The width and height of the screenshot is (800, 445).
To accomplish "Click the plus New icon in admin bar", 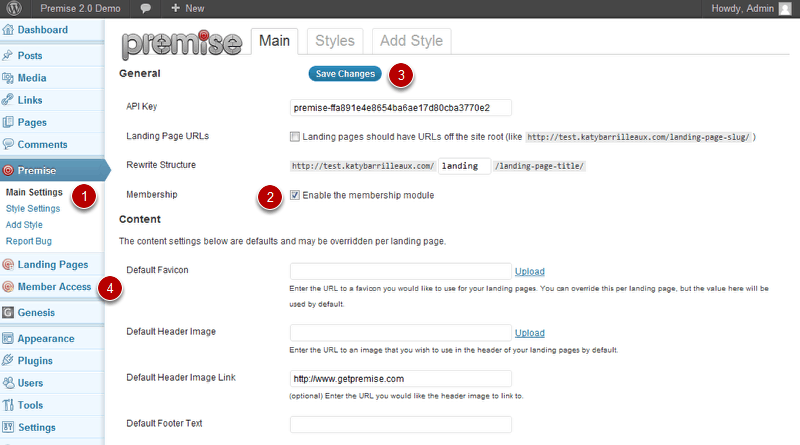I will pos(176,8).
